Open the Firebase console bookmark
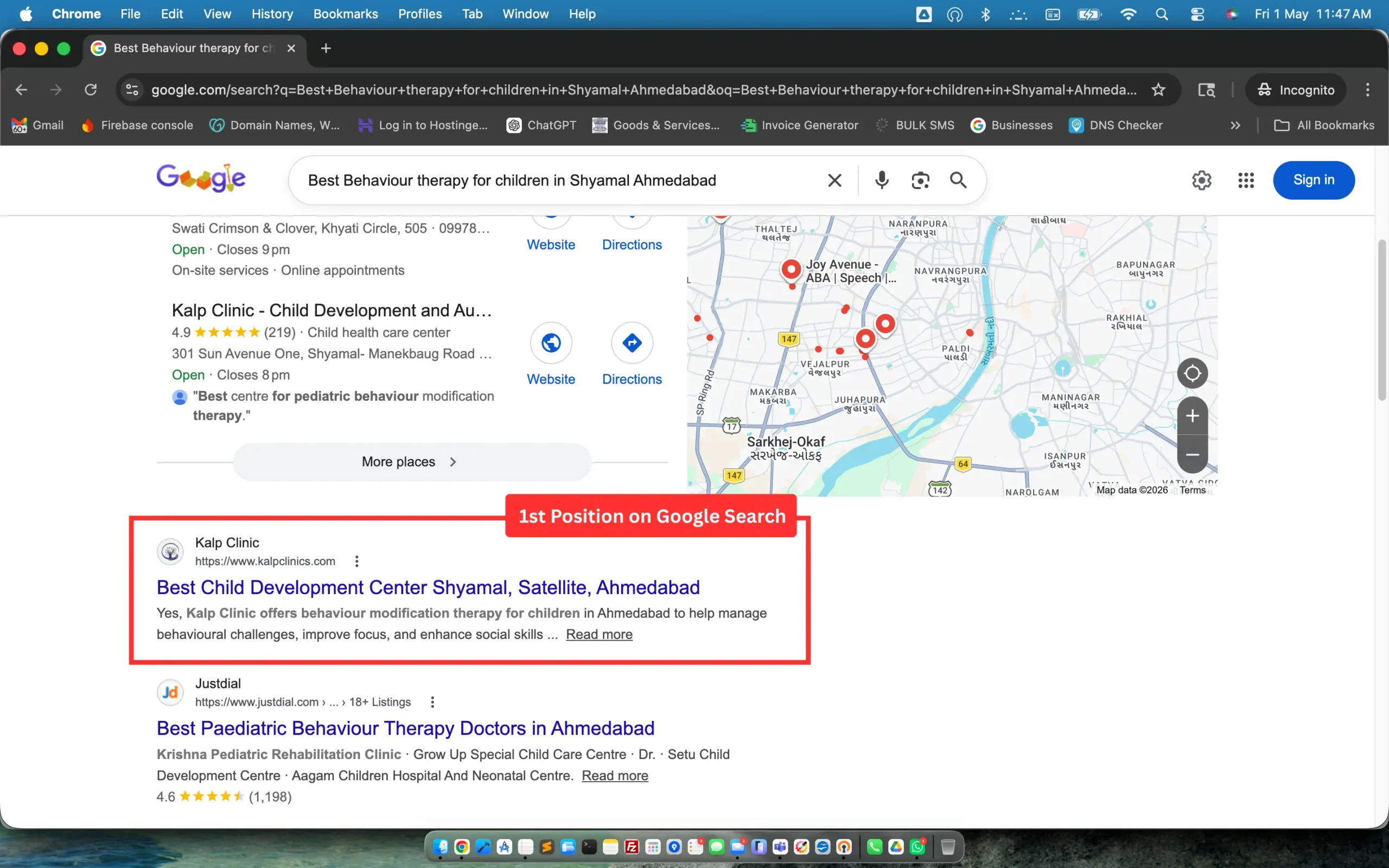Screen dimensions: 1389x868 click(137, 125)
